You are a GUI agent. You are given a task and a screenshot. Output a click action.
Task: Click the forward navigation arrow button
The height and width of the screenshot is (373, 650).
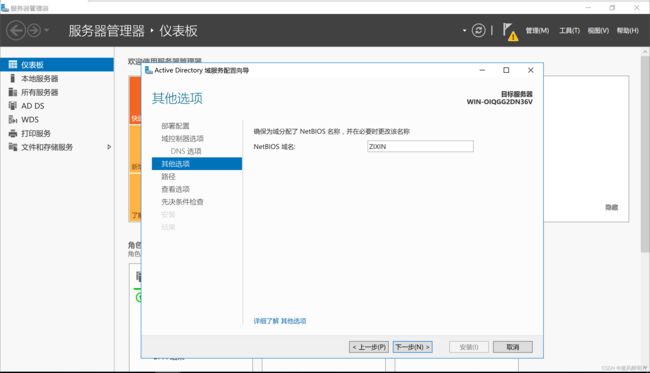point(34,31)
